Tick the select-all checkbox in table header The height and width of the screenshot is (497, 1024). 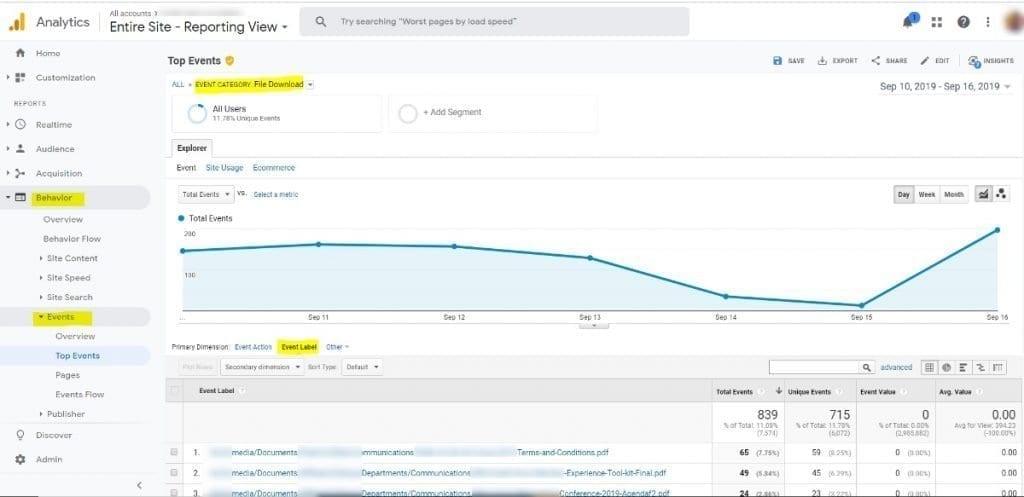pyautogui.click(x=174, y=391)
